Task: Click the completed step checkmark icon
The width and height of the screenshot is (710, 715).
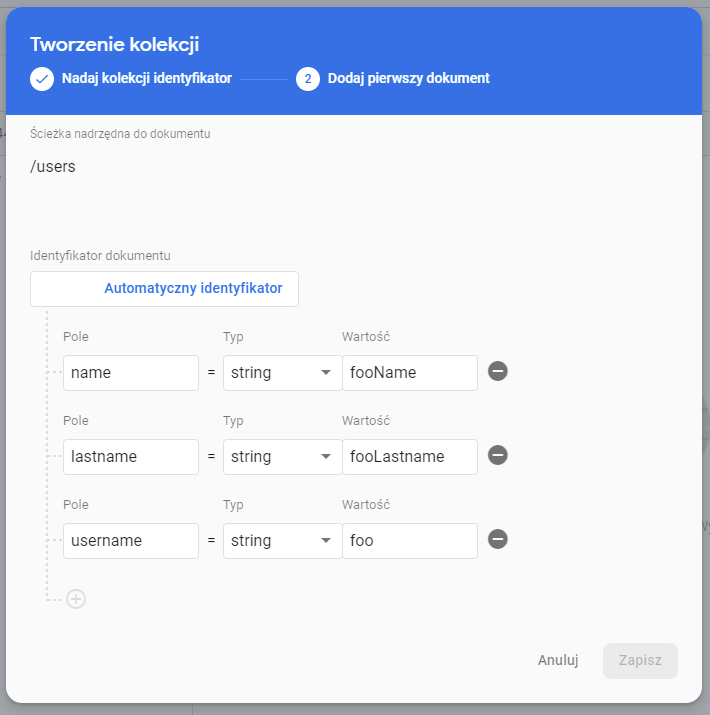Action: click(42, 78)
